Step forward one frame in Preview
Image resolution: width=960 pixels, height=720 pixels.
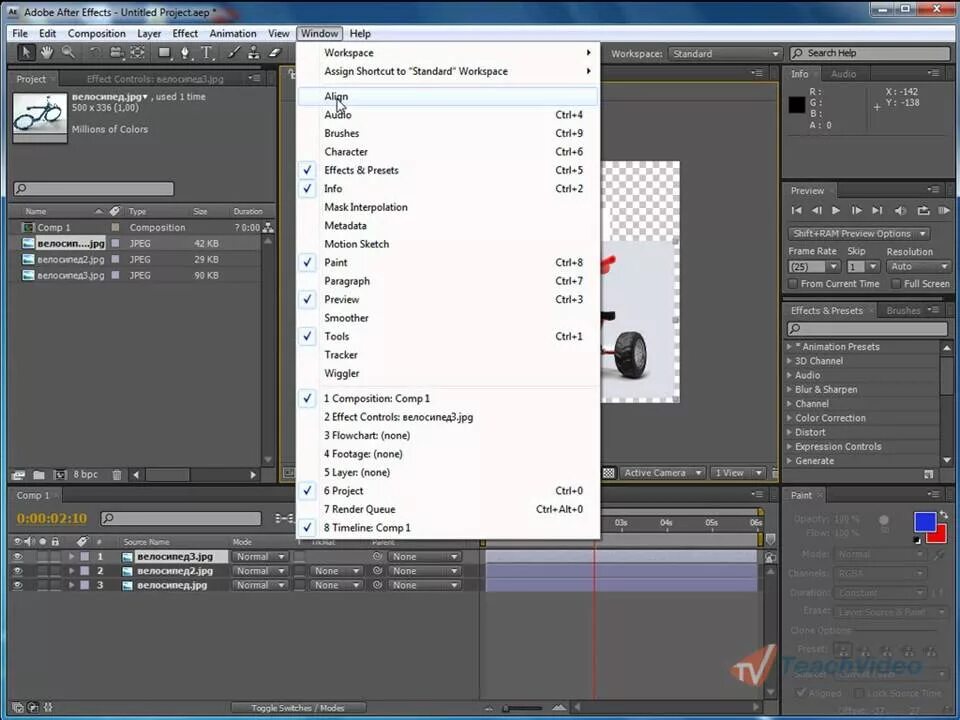(857, 211)
